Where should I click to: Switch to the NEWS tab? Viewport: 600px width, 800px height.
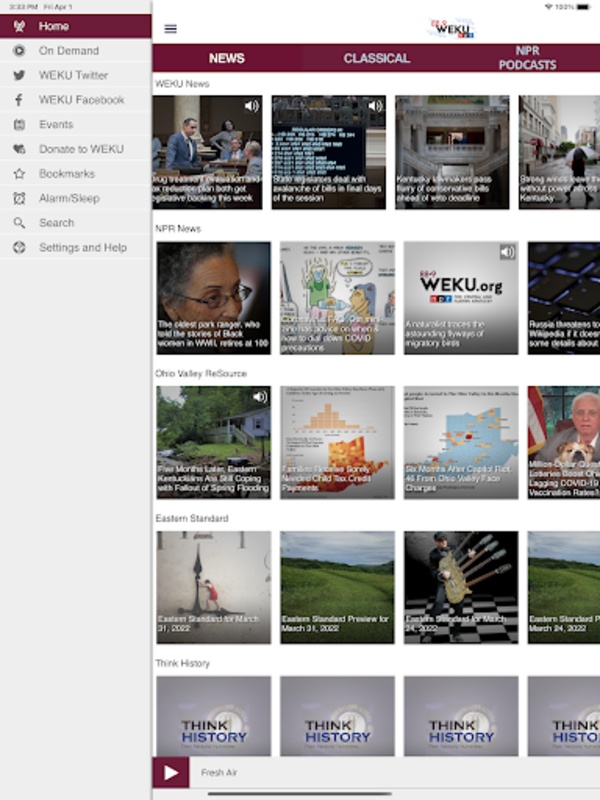tap(227, 58)
